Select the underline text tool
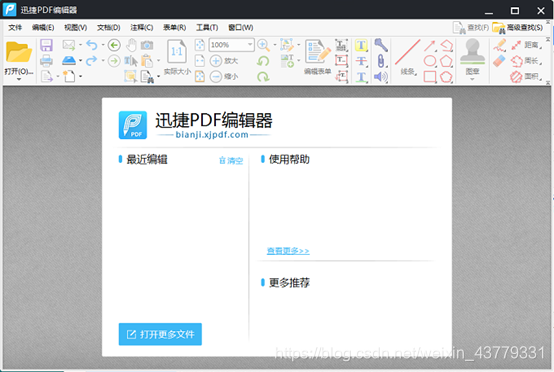554x372 pixels. pyautogui.click(x=361, y=77)
